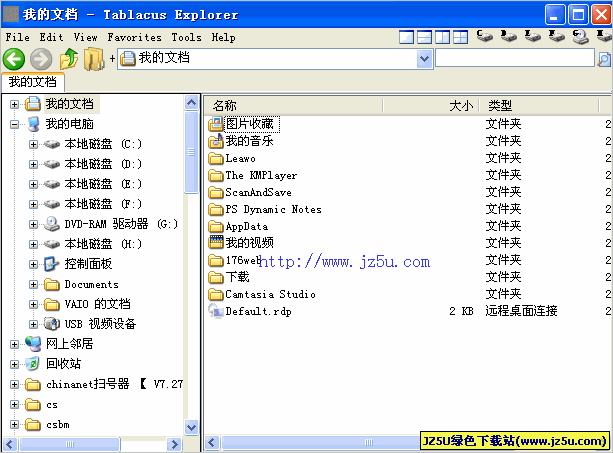This screenshot has width=613, height=453.
Task: Click 控制面板 icon in tree
Action: coord(52,264)
